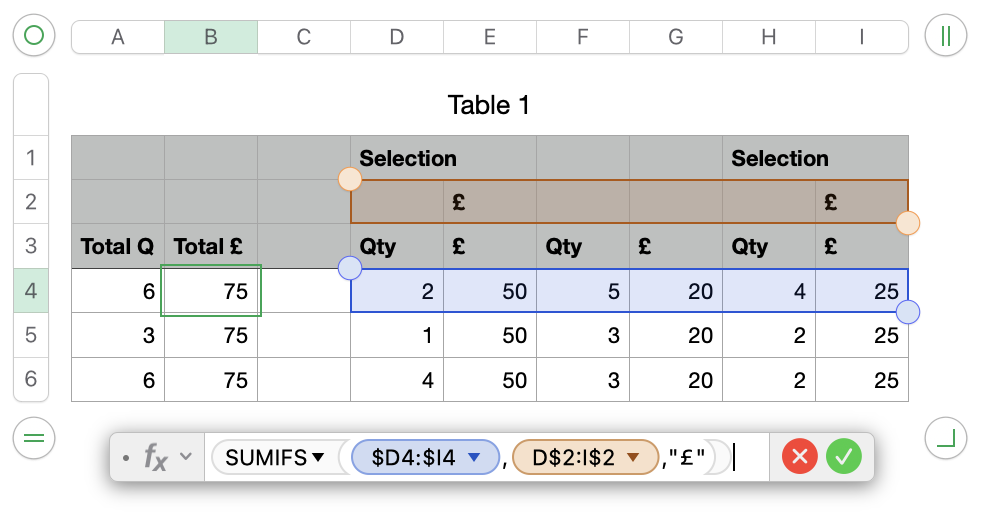Click the add-column handle at top-right
982x518 pixels.
click(x=945, y=37)
